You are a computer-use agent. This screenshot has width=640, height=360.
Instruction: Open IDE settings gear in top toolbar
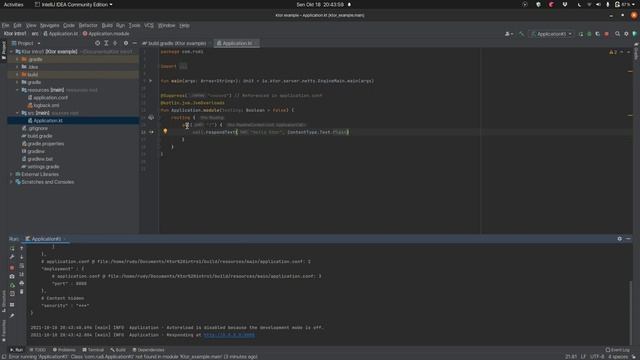(x=626, y=34)
